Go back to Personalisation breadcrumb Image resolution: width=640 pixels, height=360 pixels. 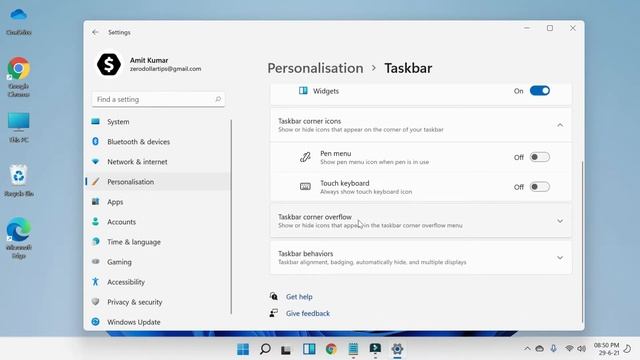tap(315, 68)
